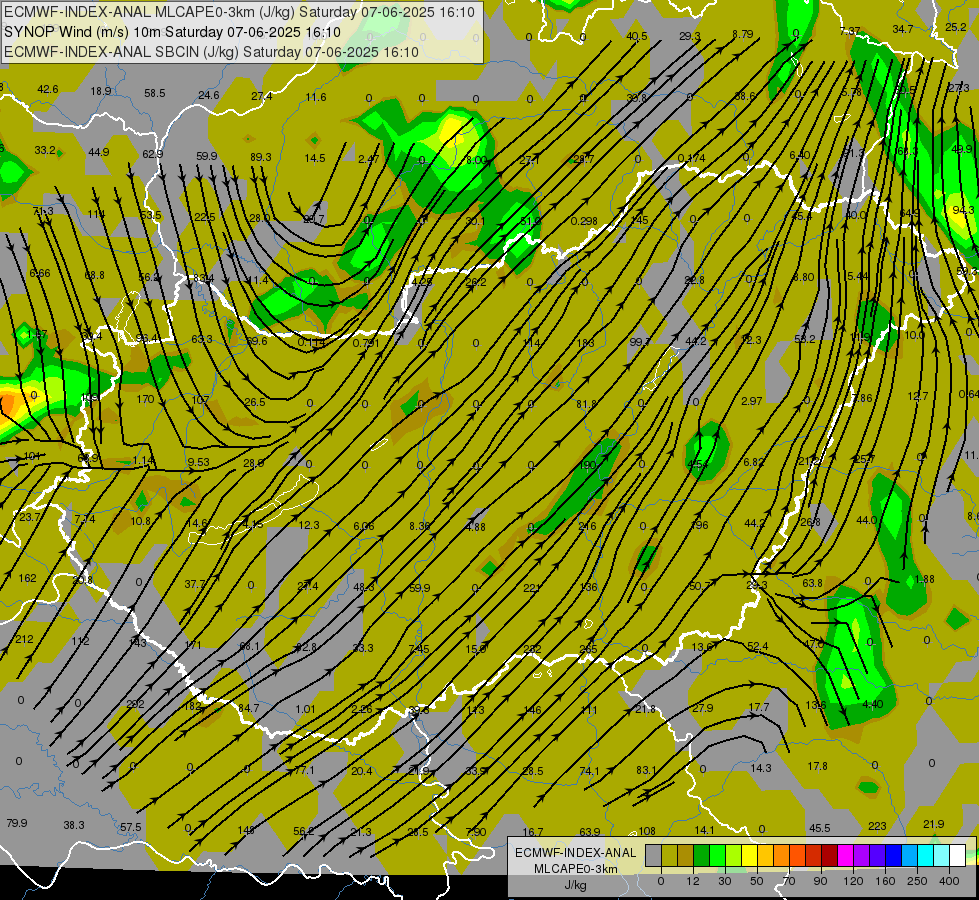Image resolution: width=979 pixels, height=900 pixels.
Task: Click the legend unit label 'J/kg'
Action: click(575, 885)
